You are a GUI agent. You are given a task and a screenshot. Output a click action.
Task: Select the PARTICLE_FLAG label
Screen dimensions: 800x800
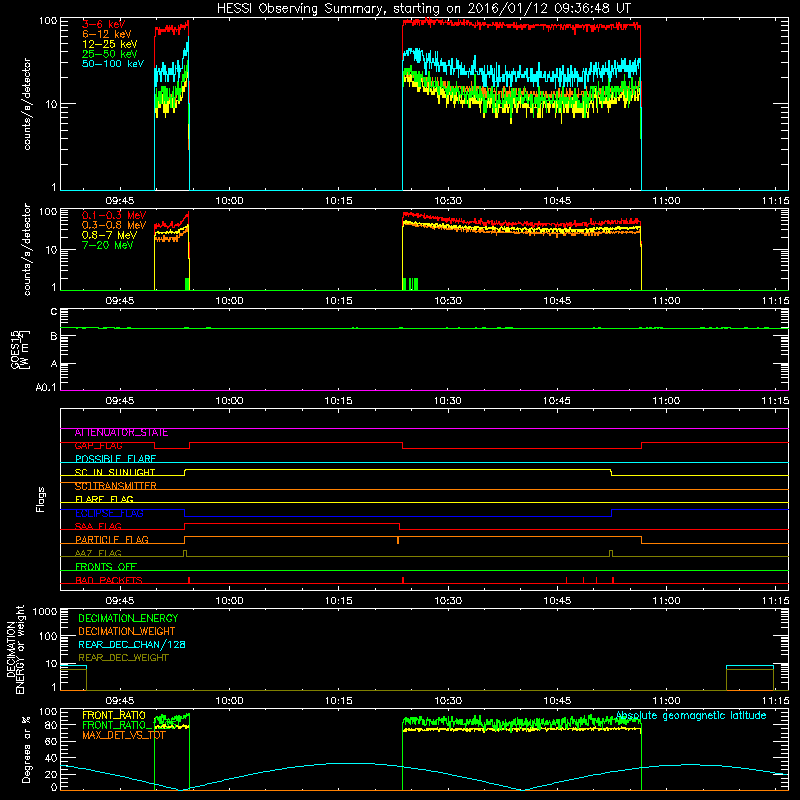point(112,540)
